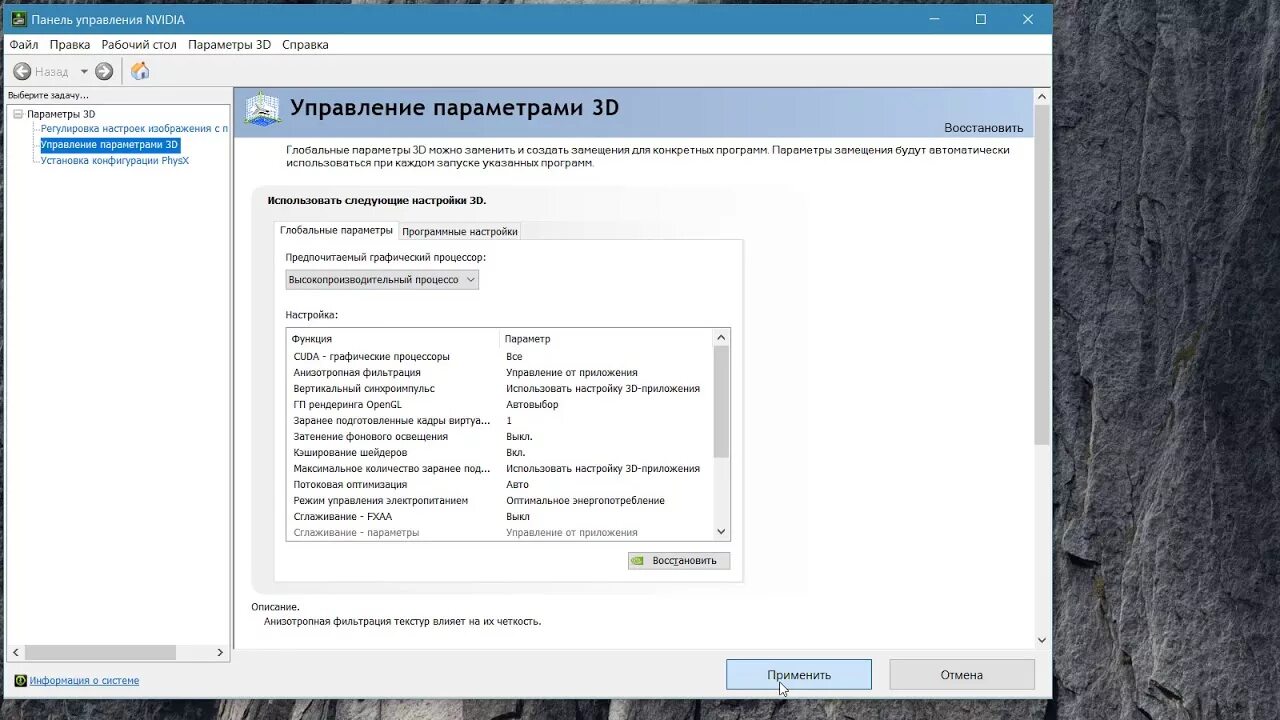This screenshot has height=720, width=1280.
Task: Click the Back arrow icon in toolbar
Action: [22, 71]
